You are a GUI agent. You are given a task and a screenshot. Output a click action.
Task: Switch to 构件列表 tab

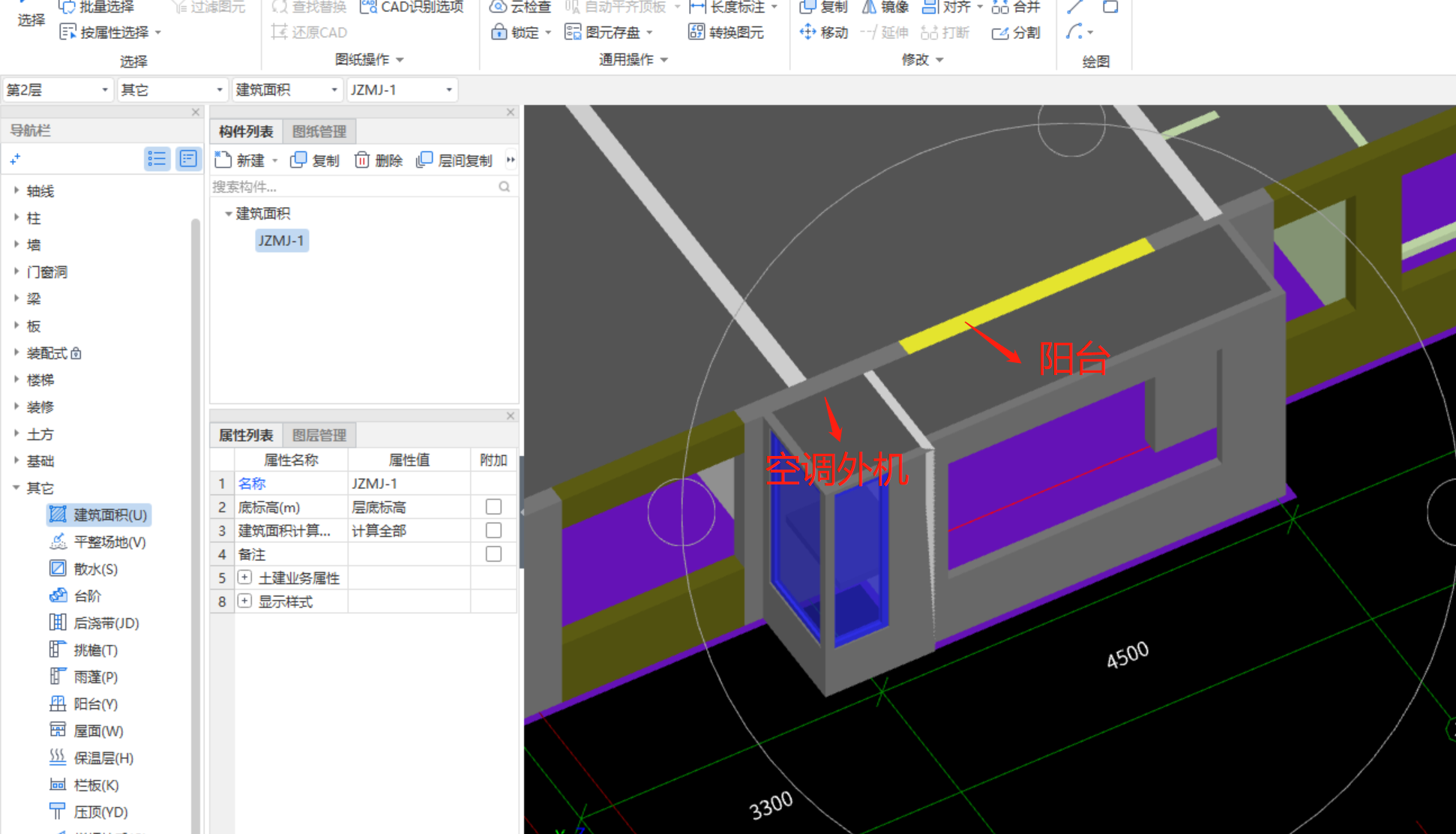[246, 131]
